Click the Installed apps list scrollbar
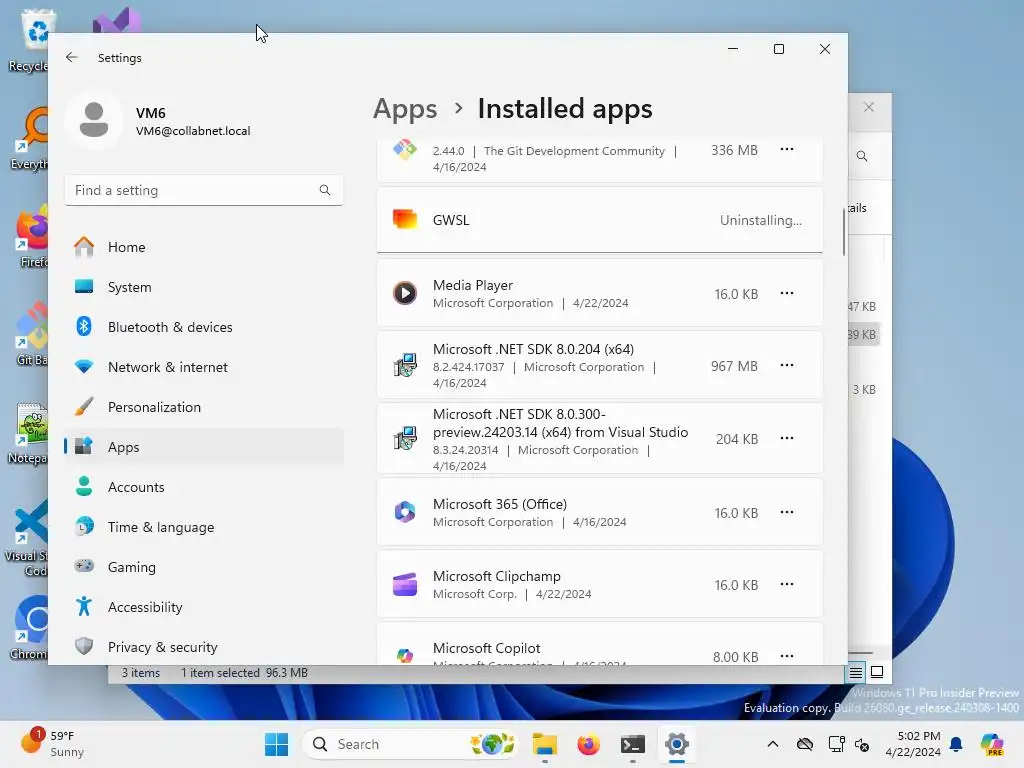 [844, 232]
